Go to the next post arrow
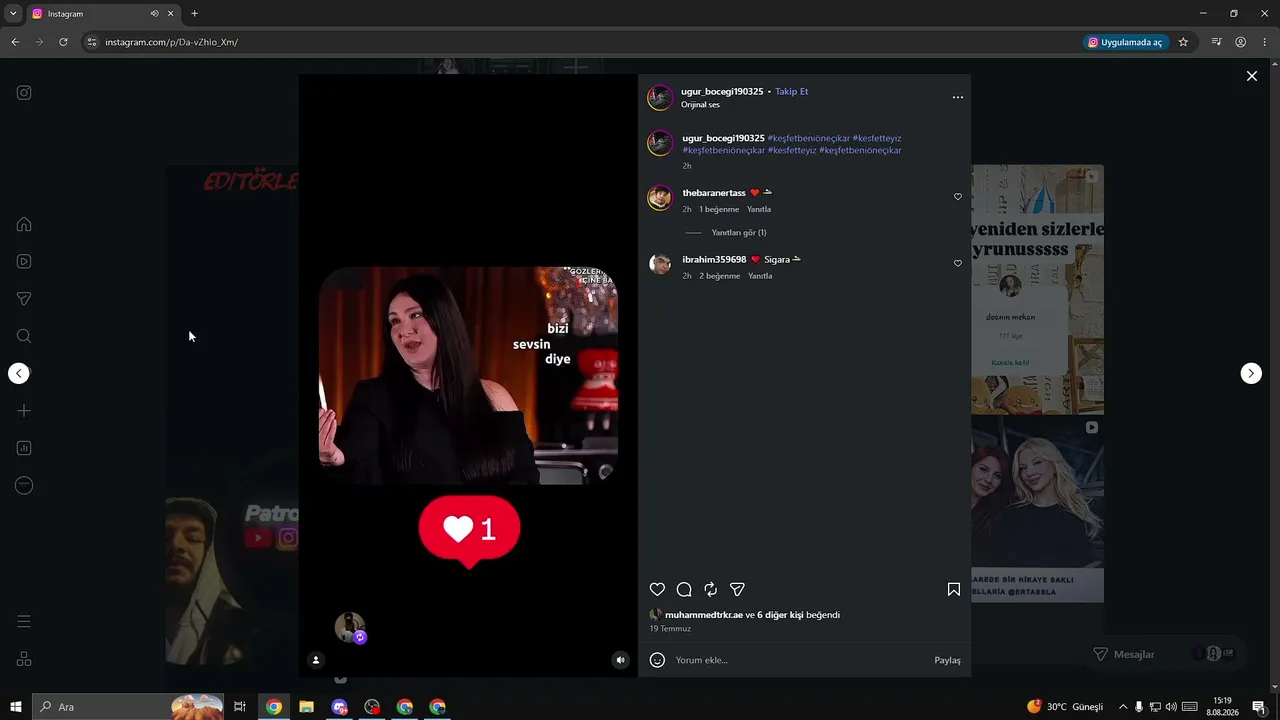 pos(1251,373)
